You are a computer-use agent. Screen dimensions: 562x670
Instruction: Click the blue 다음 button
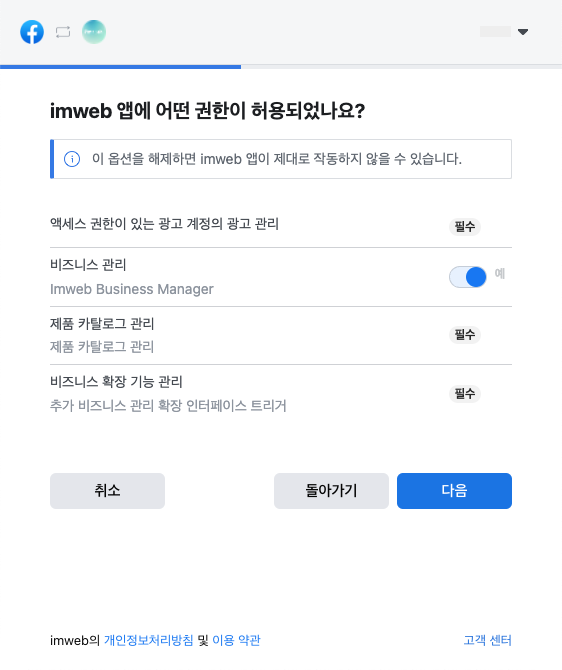[454, 491]
